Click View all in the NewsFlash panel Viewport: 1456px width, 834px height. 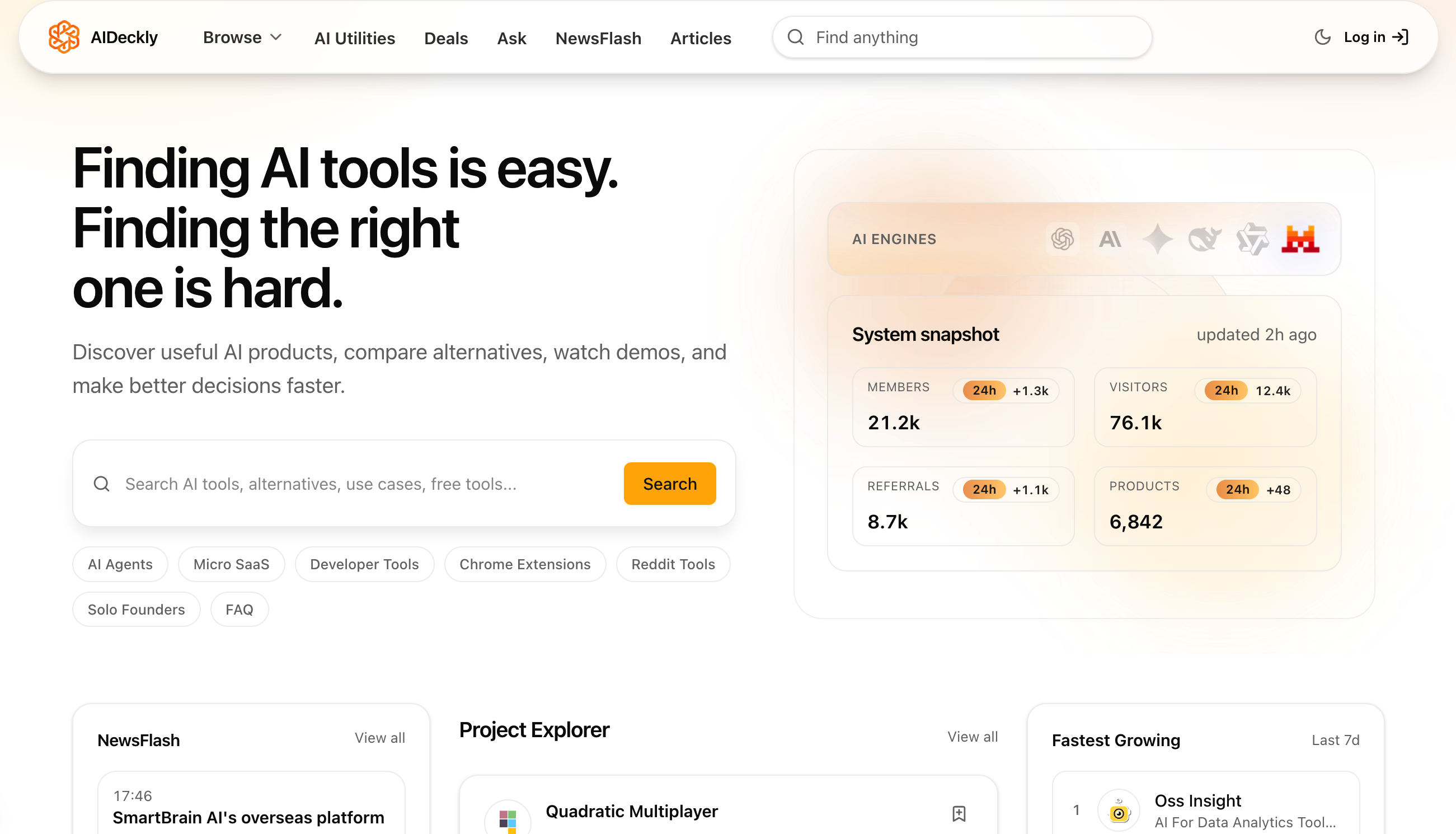379,738
